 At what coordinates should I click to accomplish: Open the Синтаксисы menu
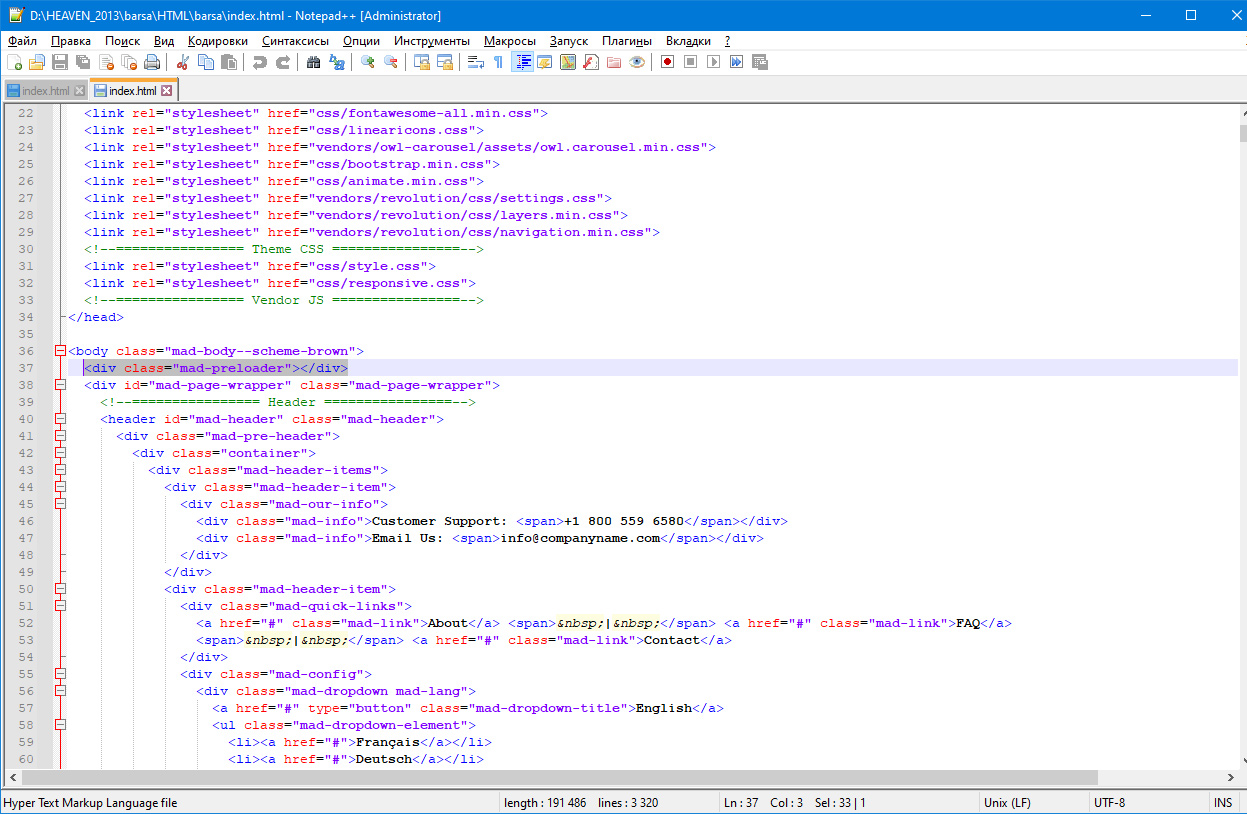click(x=295, y=41)
